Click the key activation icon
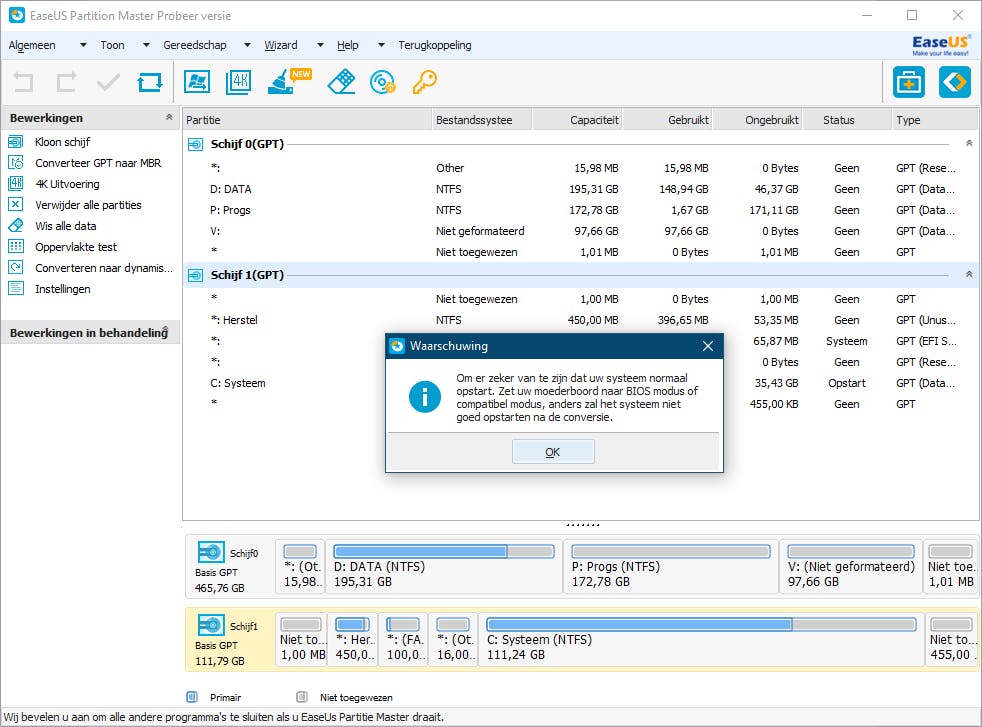 pyautogui.click(x=424, y=82)
